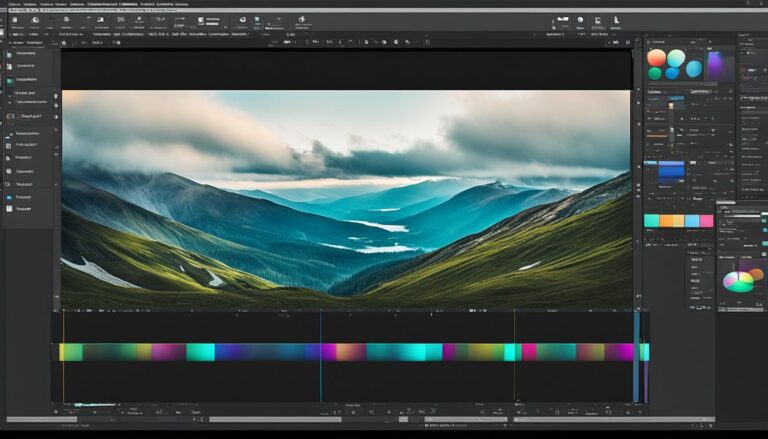Screen dimensions: 768x439
Task: Click the yellow marker line in the timeline
Action: [514, 357]
